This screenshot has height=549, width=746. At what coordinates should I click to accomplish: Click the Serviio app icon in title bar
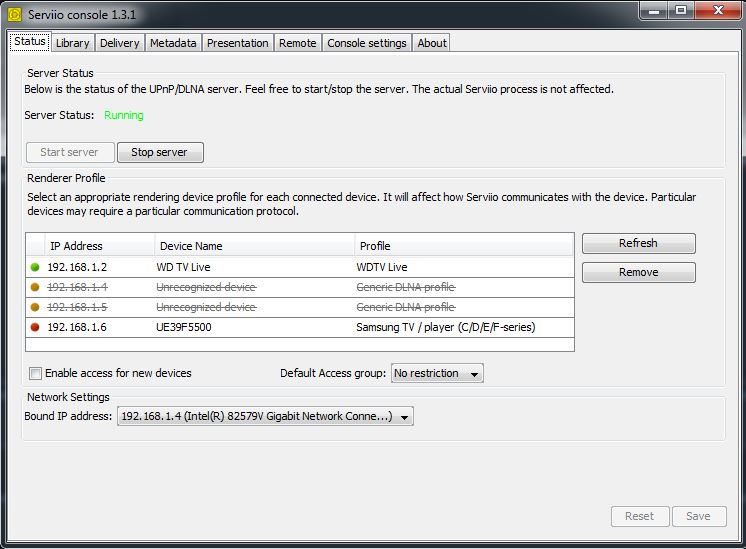tap(14, 15)
